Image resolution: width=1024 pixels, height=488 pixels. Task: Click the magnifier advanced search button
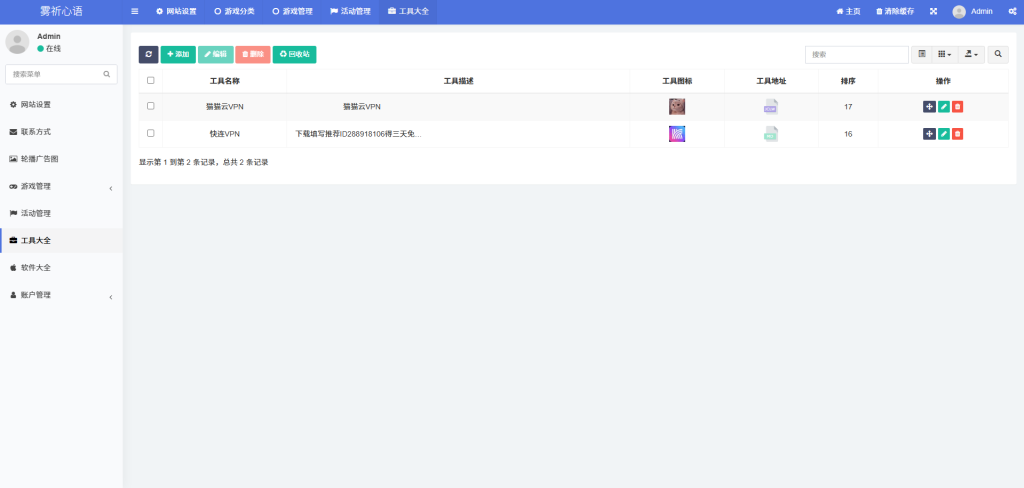[x=998, y=54]
